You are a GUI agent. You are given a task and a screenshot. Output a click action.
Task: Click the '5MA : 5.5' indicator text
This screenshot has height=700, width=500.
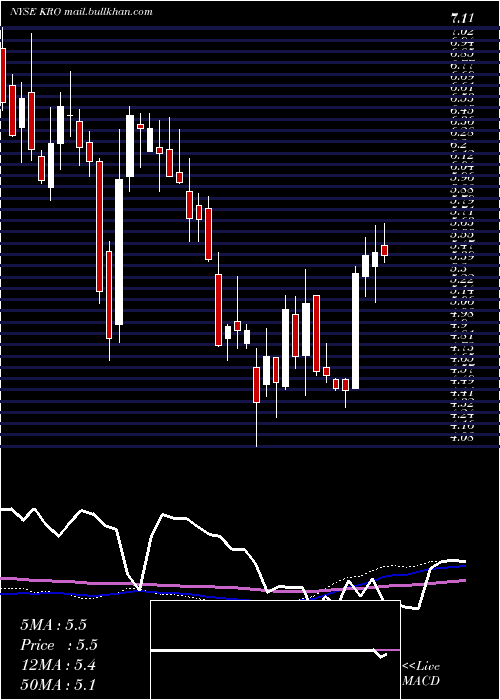(x=53, y=625)
